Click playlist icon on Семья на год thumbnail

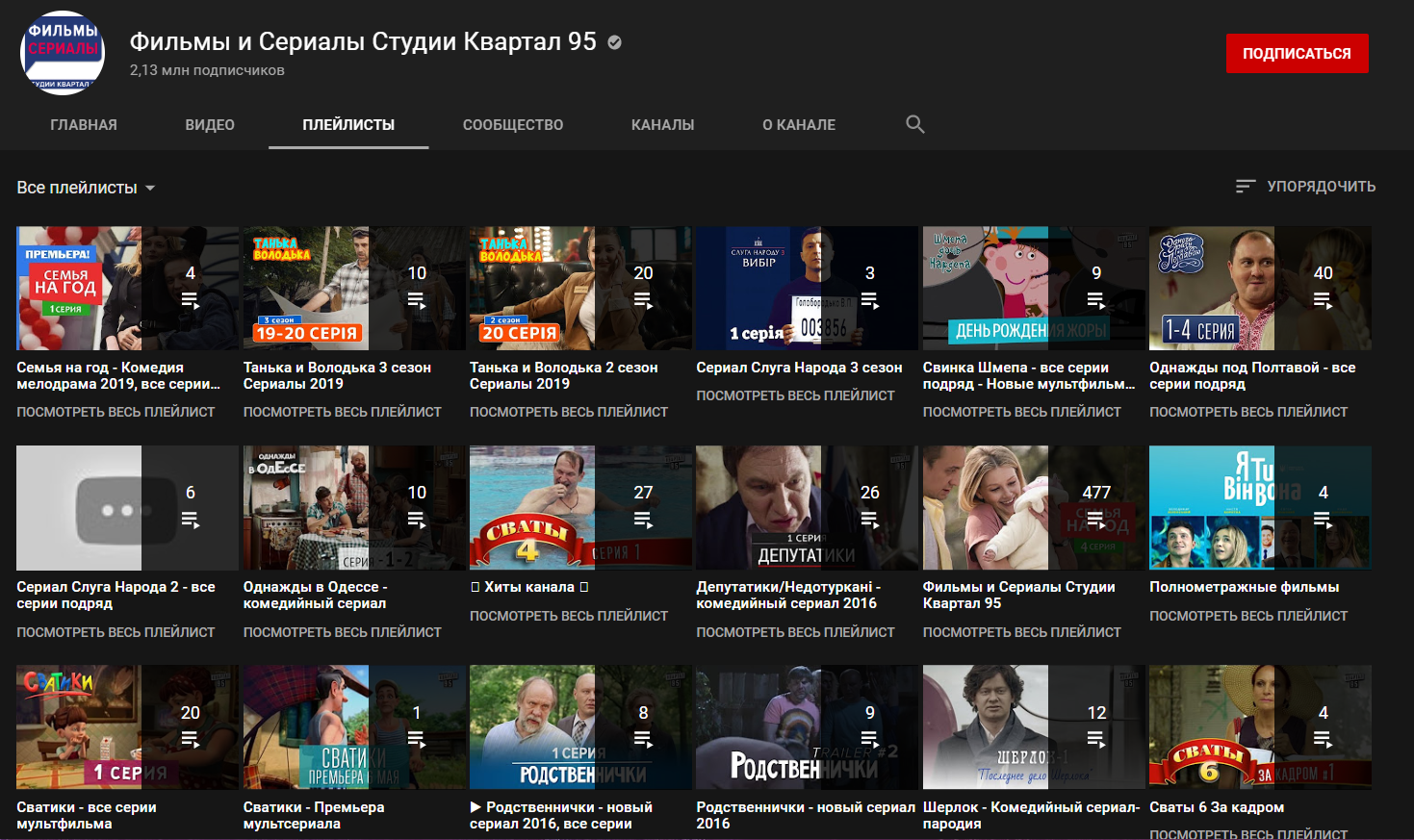point(191,301)
